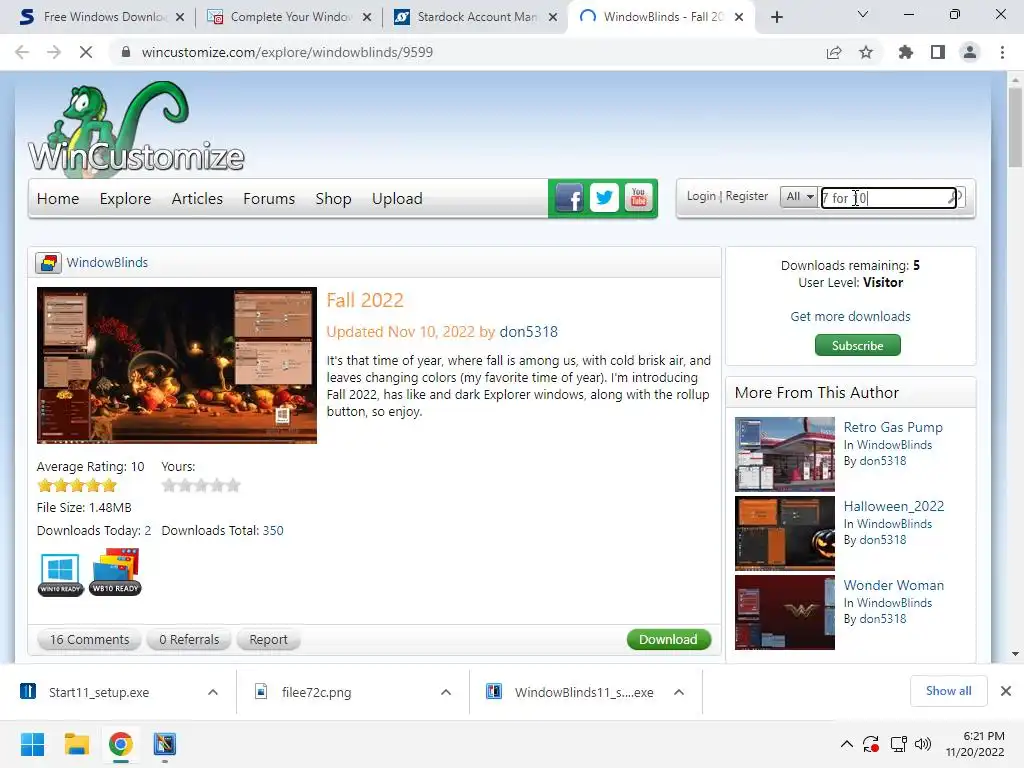Open the Home menu item

(x=58, y=199)
